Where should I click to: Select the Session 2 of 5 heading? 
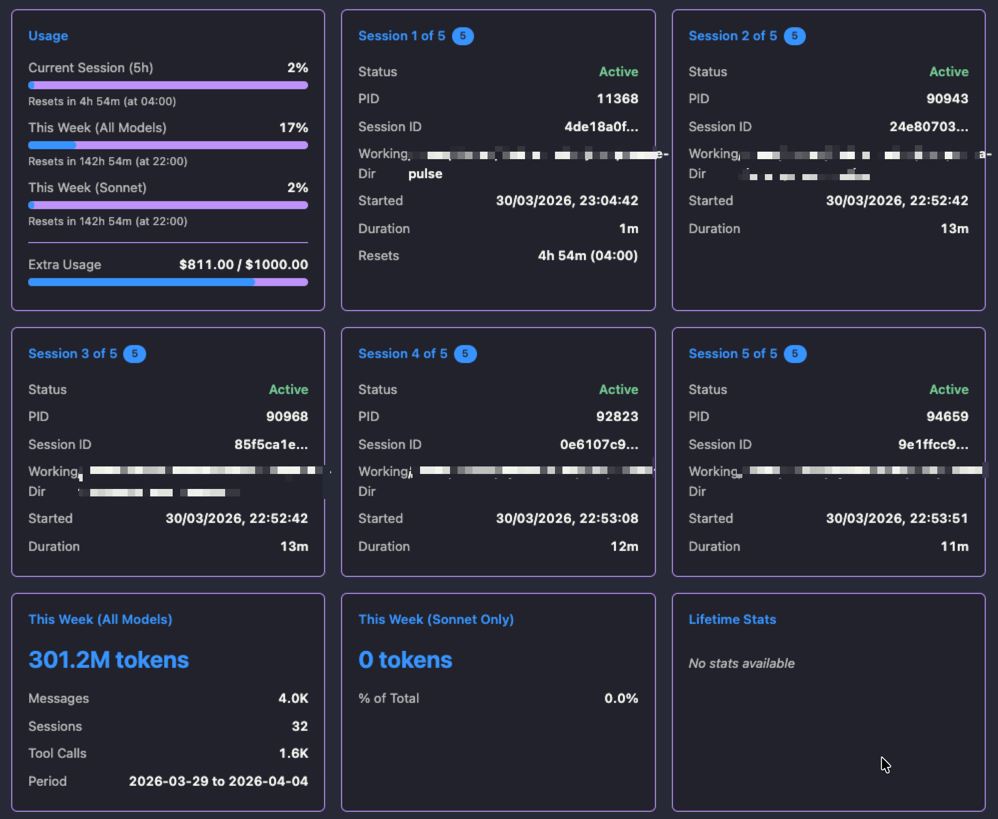point(733,36)
